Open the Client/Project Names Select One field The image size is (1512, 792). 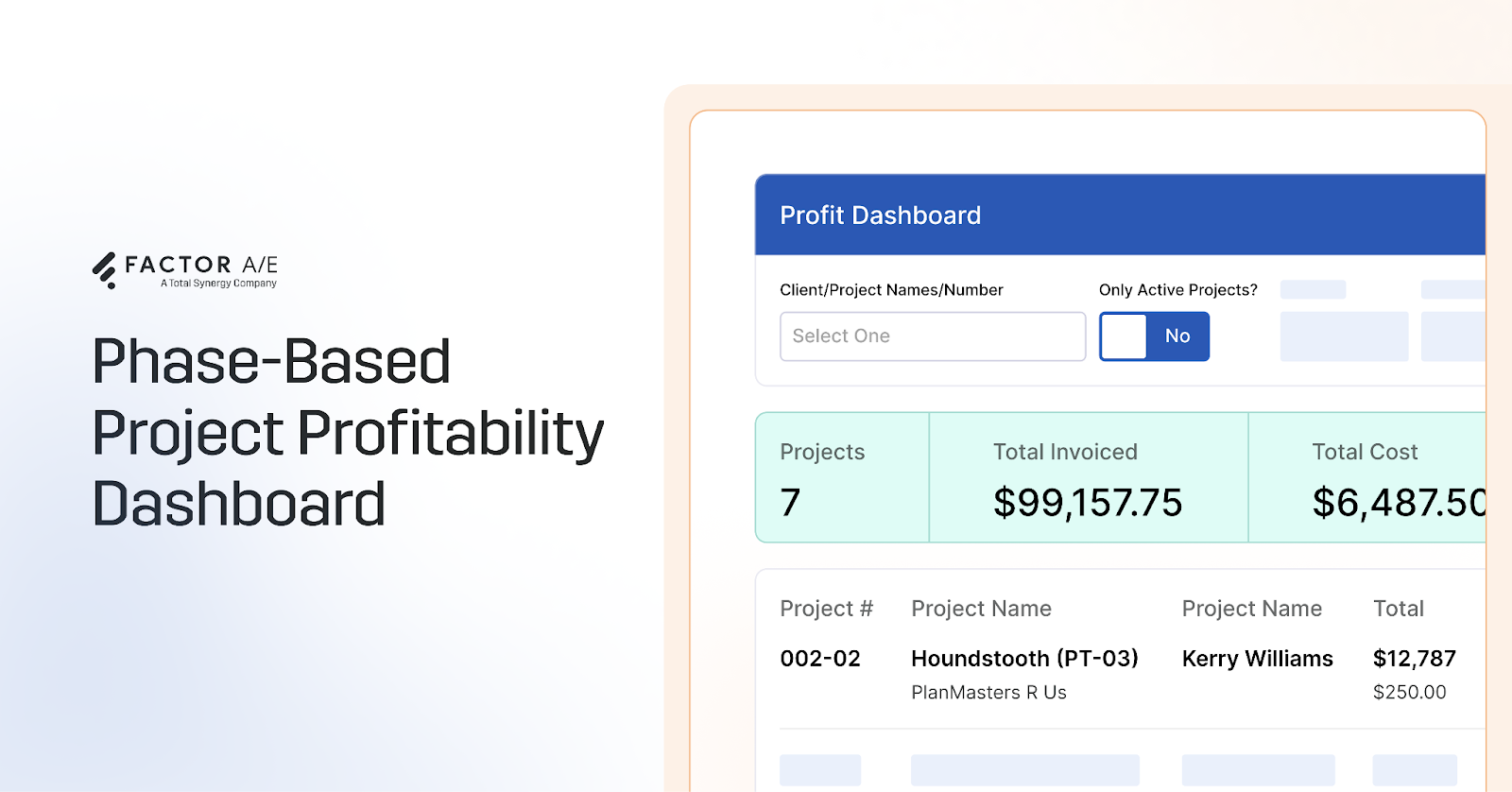pyautogui.click(x=933, y=336)
